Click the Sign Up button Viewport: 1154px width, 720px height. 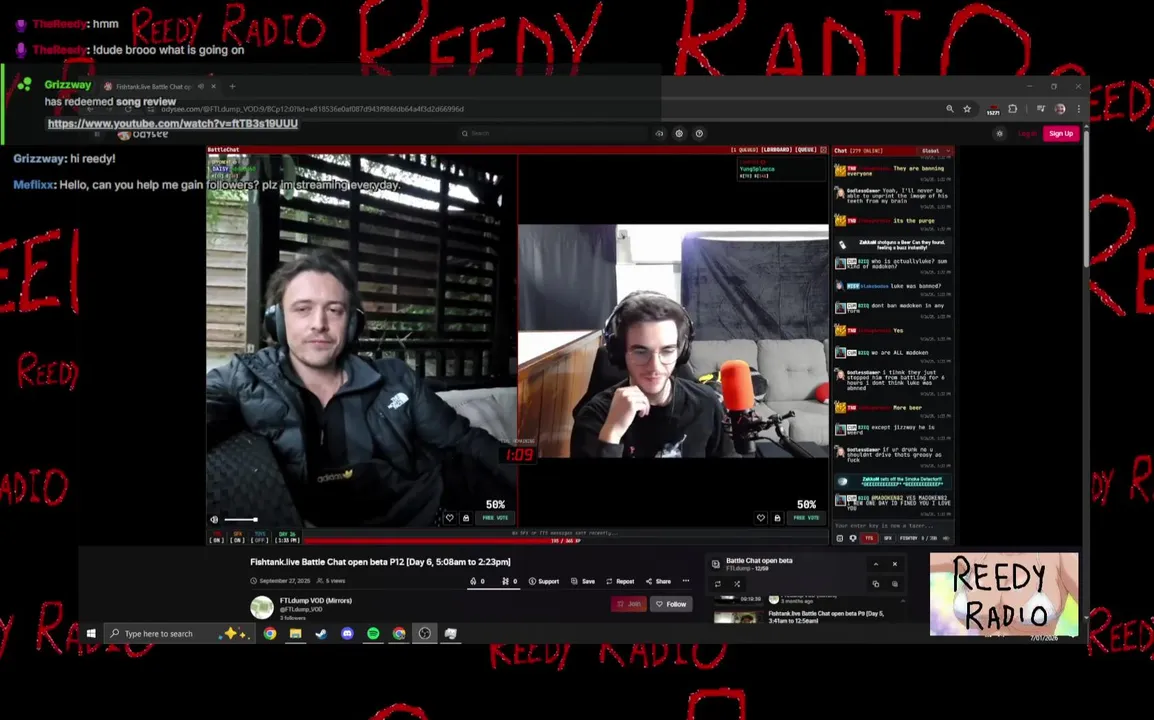click(x=1061, y=133)
